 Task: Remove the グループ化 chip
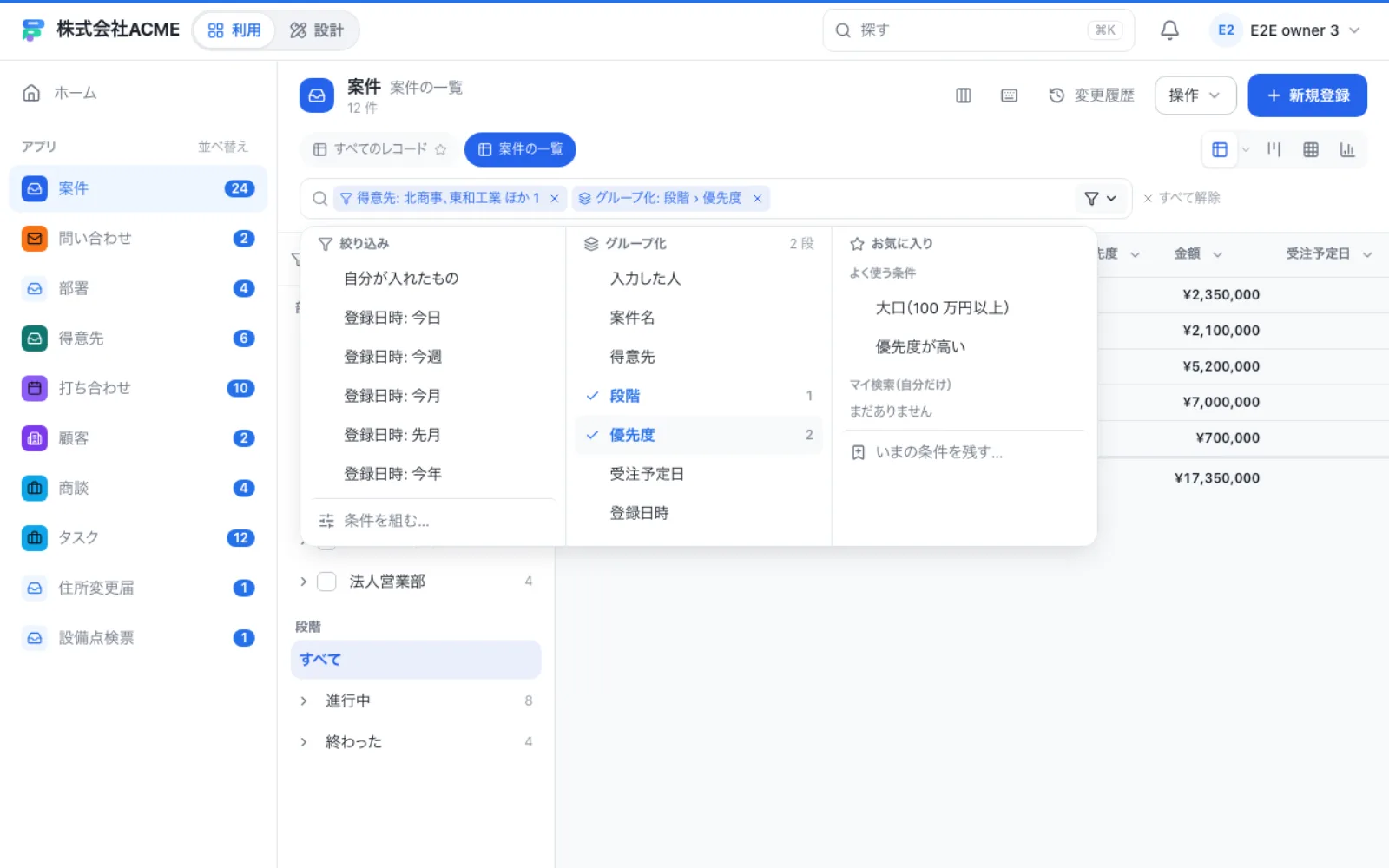pos(757,199)
